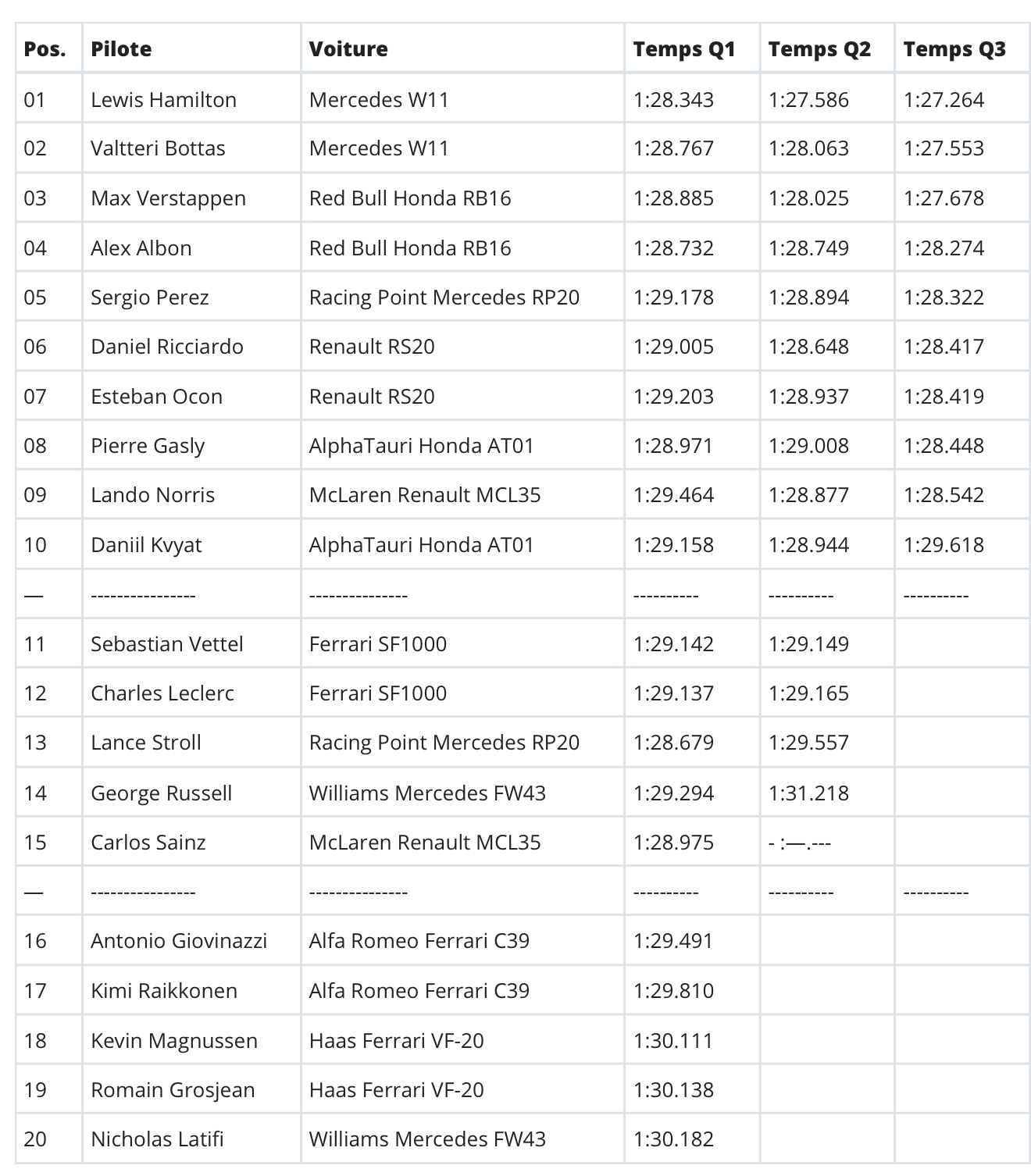
Task: Click Lando Norris' Q3 time 1:28.542
Action: tap(944, 495)
